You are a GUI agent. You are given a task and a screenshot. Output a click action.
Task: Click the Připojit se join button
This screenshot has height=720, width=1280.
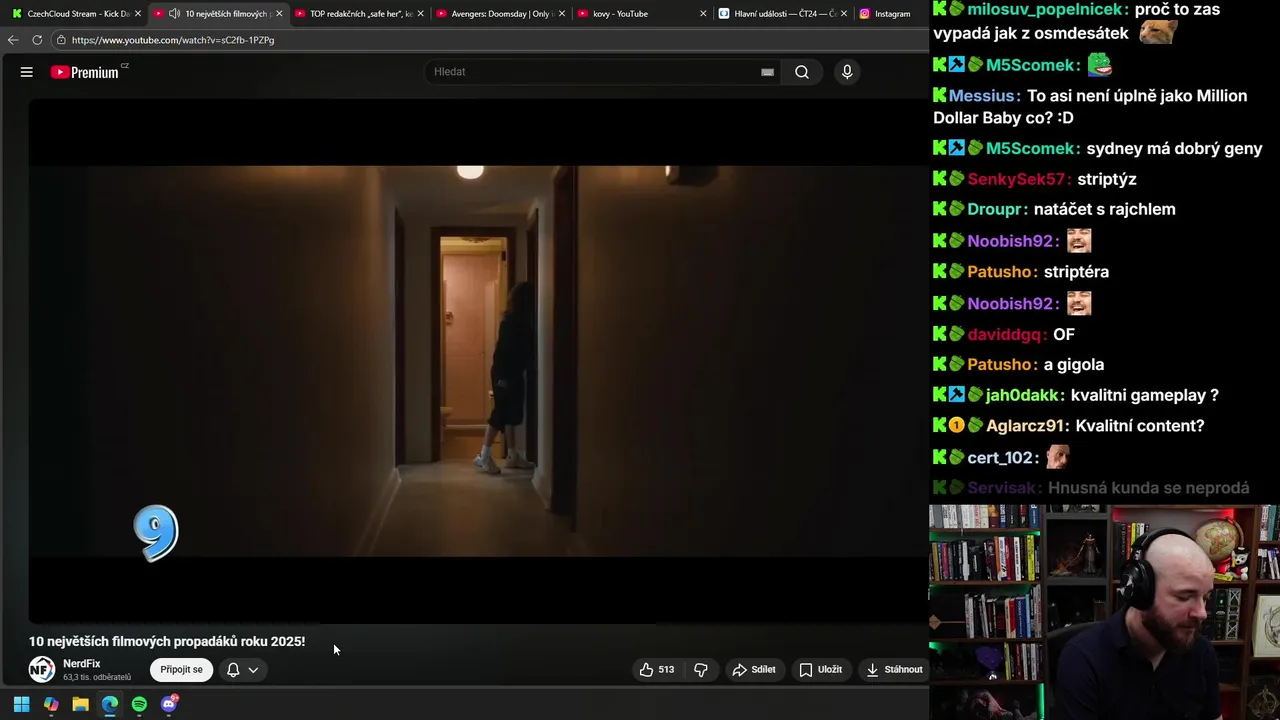point(181,670)
